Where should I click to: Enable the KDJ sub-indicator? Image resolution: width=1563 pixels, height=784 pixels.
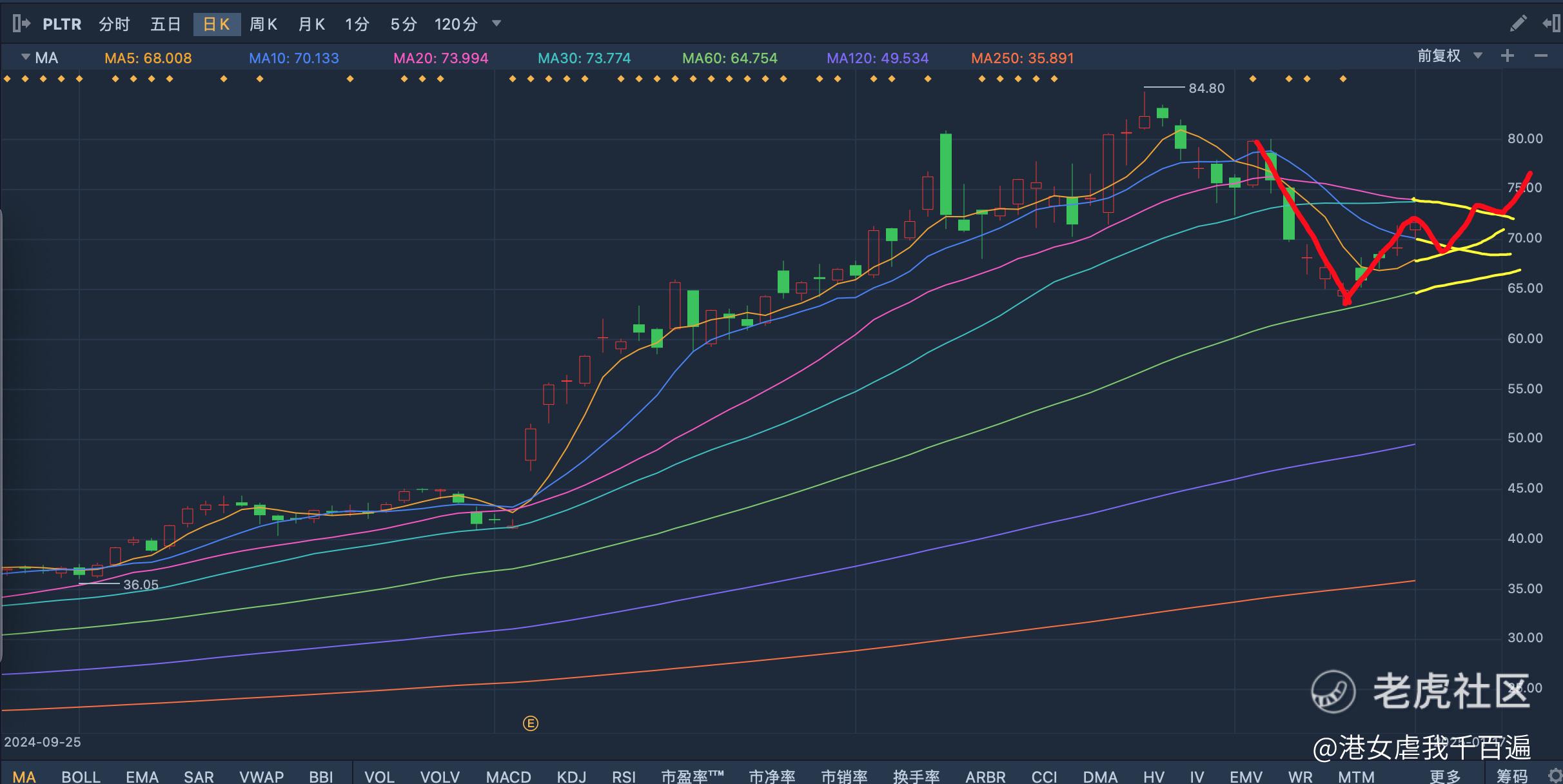[x=571, y=776]
